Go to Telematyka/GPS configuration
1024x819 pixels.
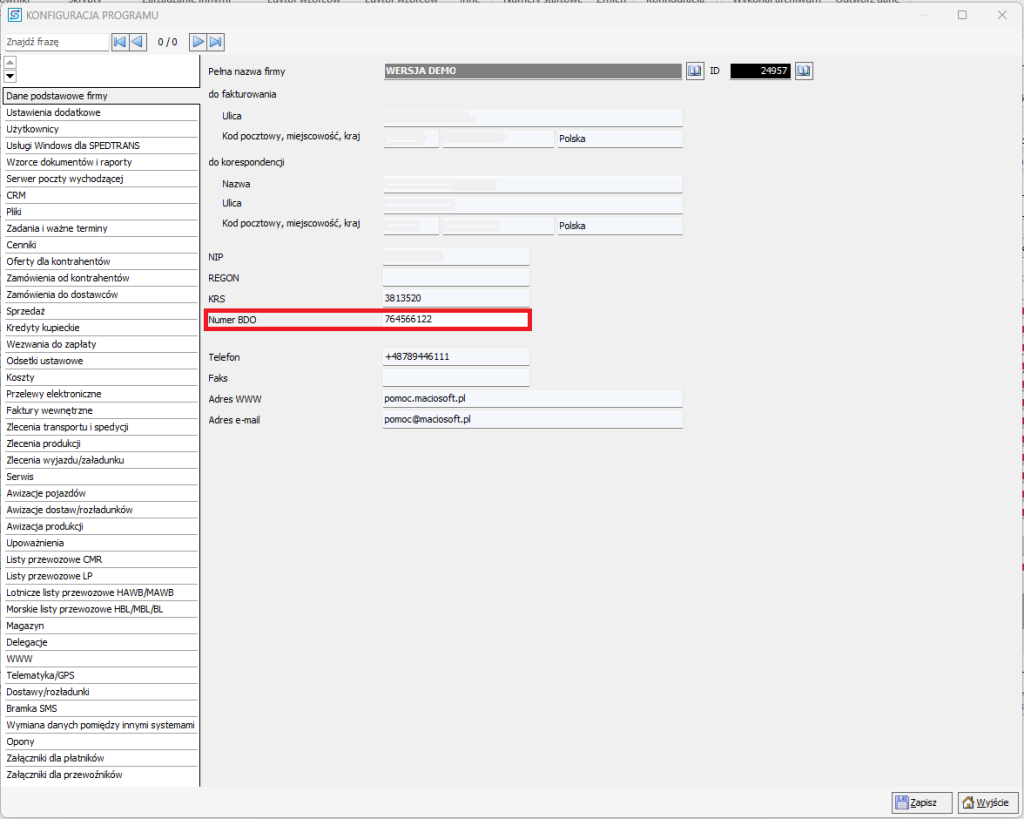pos(100,675)
